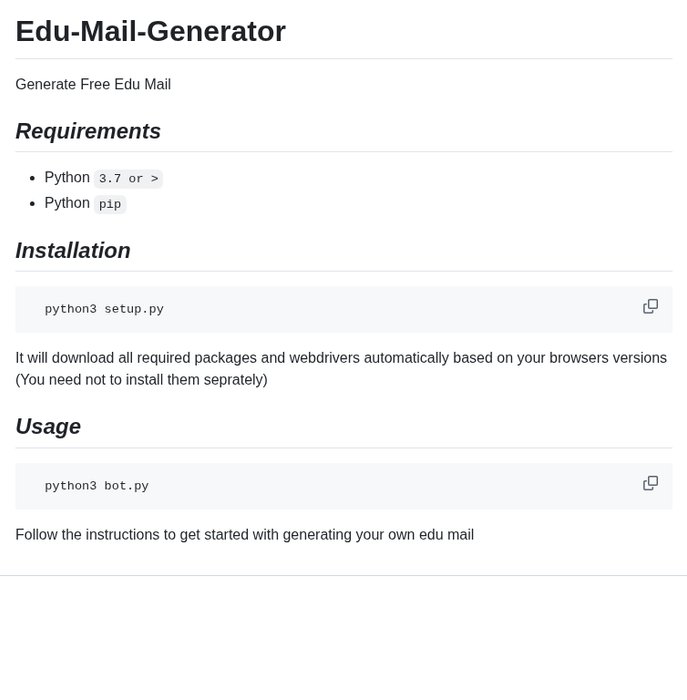Click the "python3 setup.py" code text
This screenshot has width=687, height=700.
coord(104,310)
